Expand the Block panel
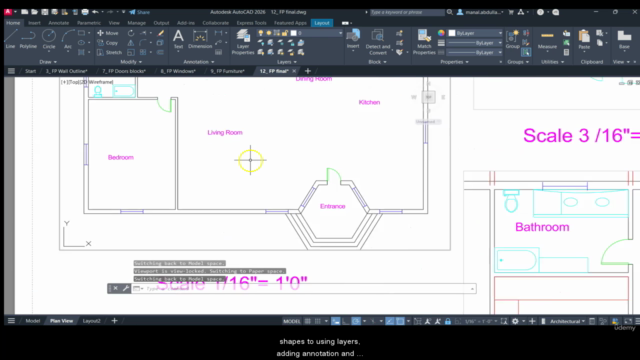Screen dimensions: 640x360 coord(378,62)
